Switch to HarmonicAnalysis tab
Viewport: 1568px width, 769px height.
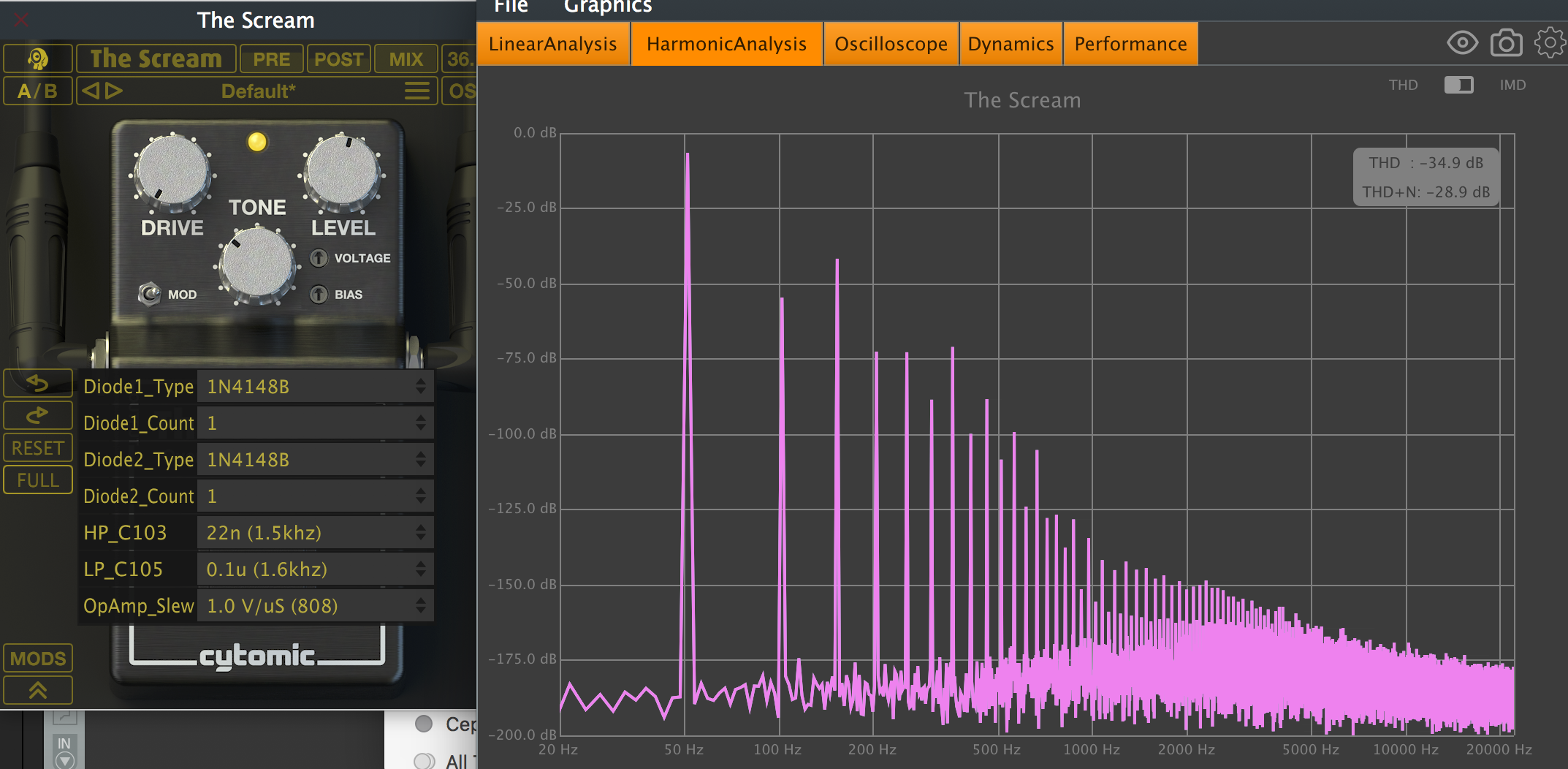click(727, 44)
